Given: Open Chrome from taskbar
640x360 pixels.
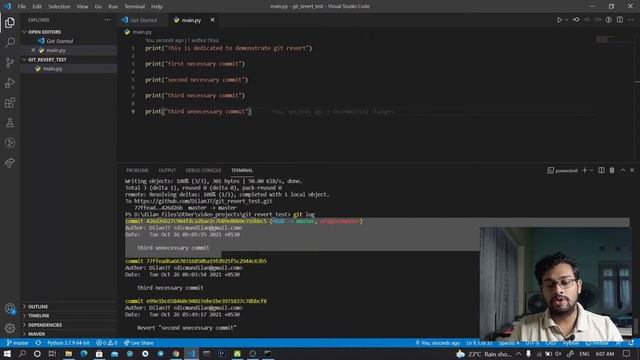Looking at the screenshot, I should click(x=176, y=353).
